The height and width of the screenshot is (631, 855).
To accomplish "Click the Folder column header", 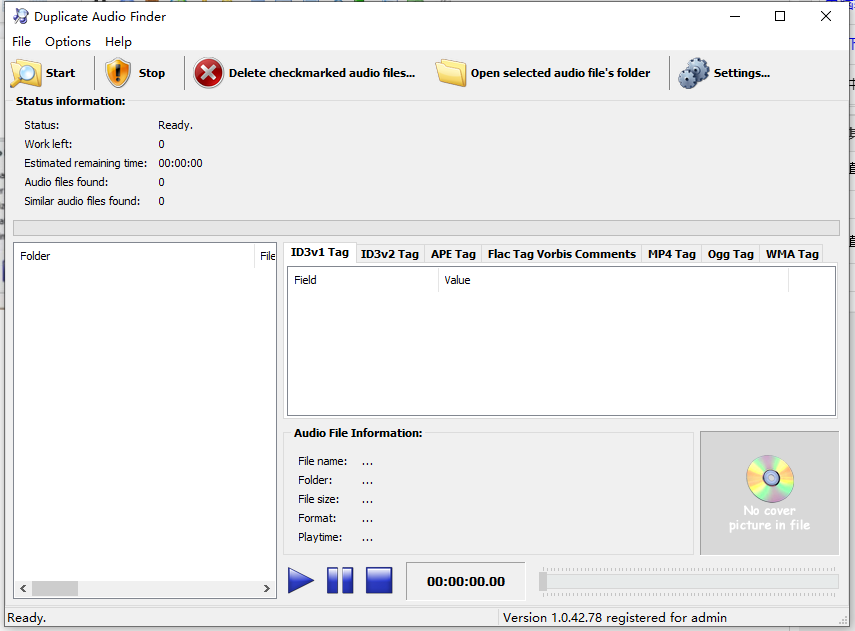I will tap(134, 256).
